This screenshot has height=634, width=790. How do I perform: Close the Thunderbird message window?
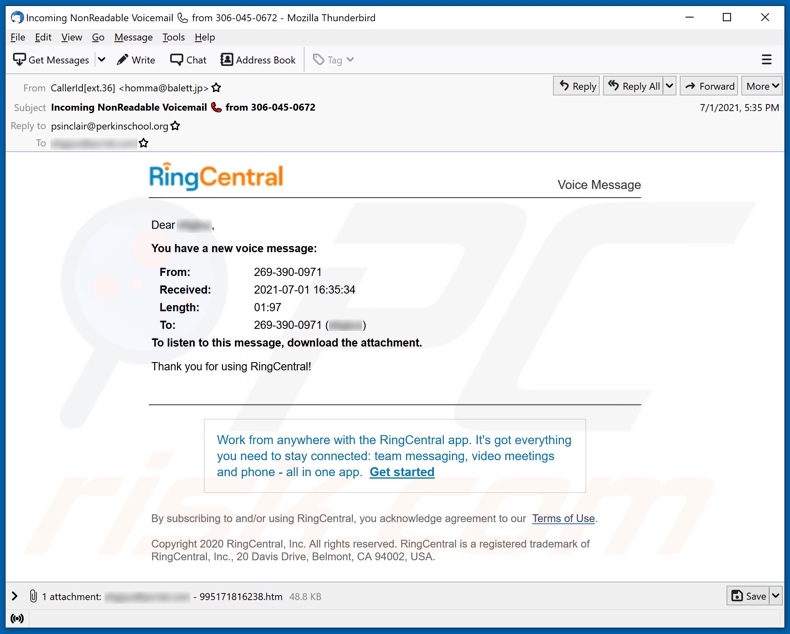765,18
